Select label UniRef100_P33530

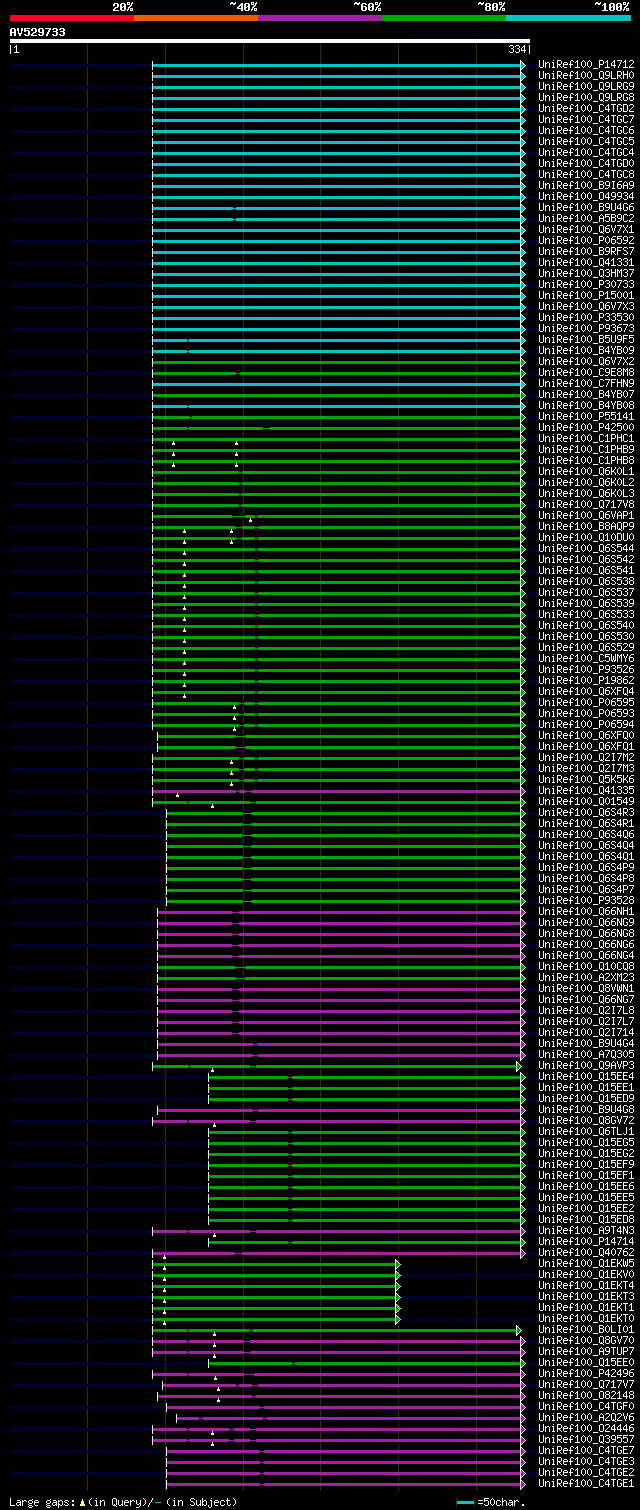click(586, 317)
